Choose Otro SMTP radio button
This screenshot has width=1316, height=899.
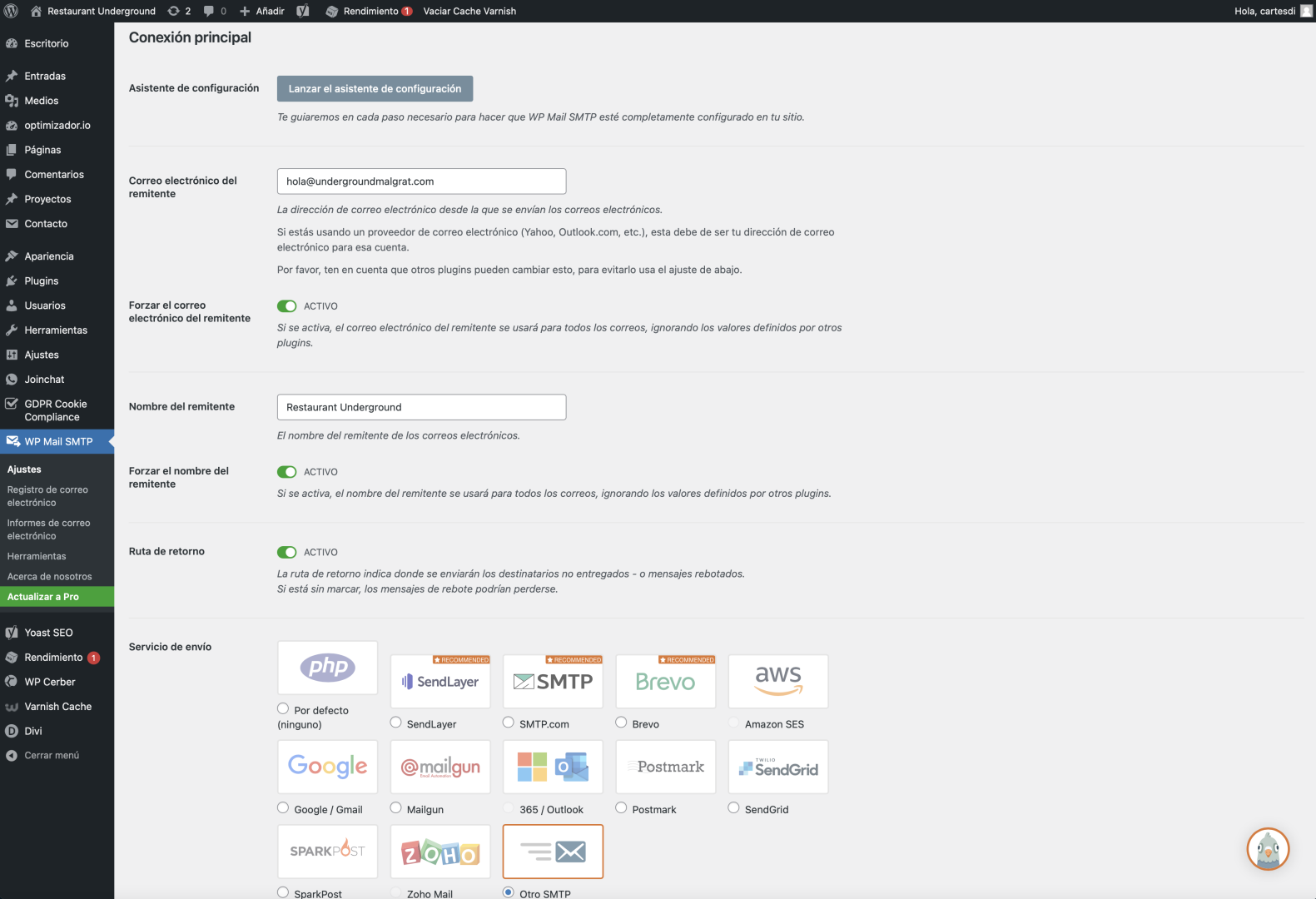point(509,892)
